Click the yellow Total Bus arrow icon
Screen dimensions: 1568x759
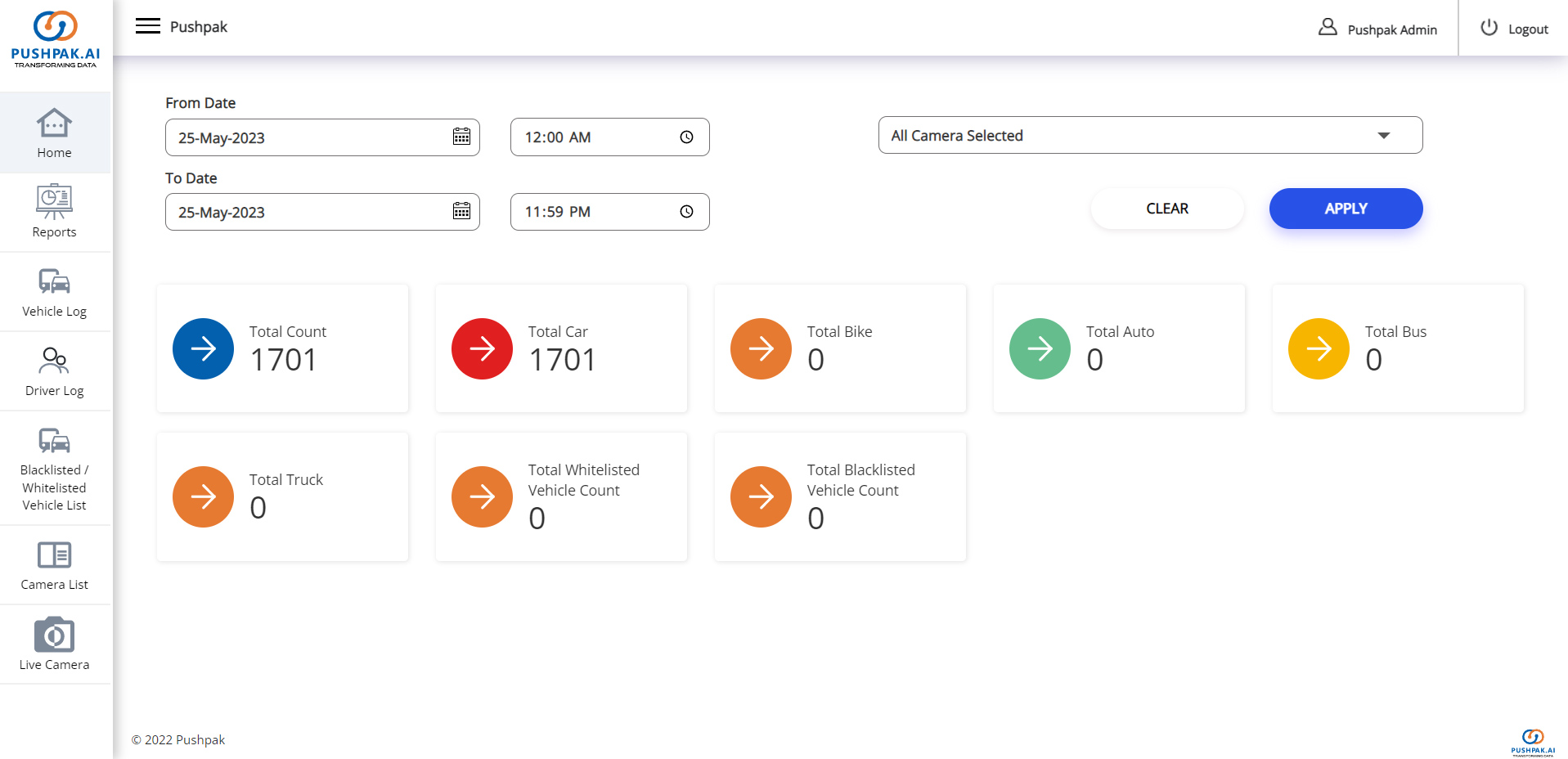1319,349
